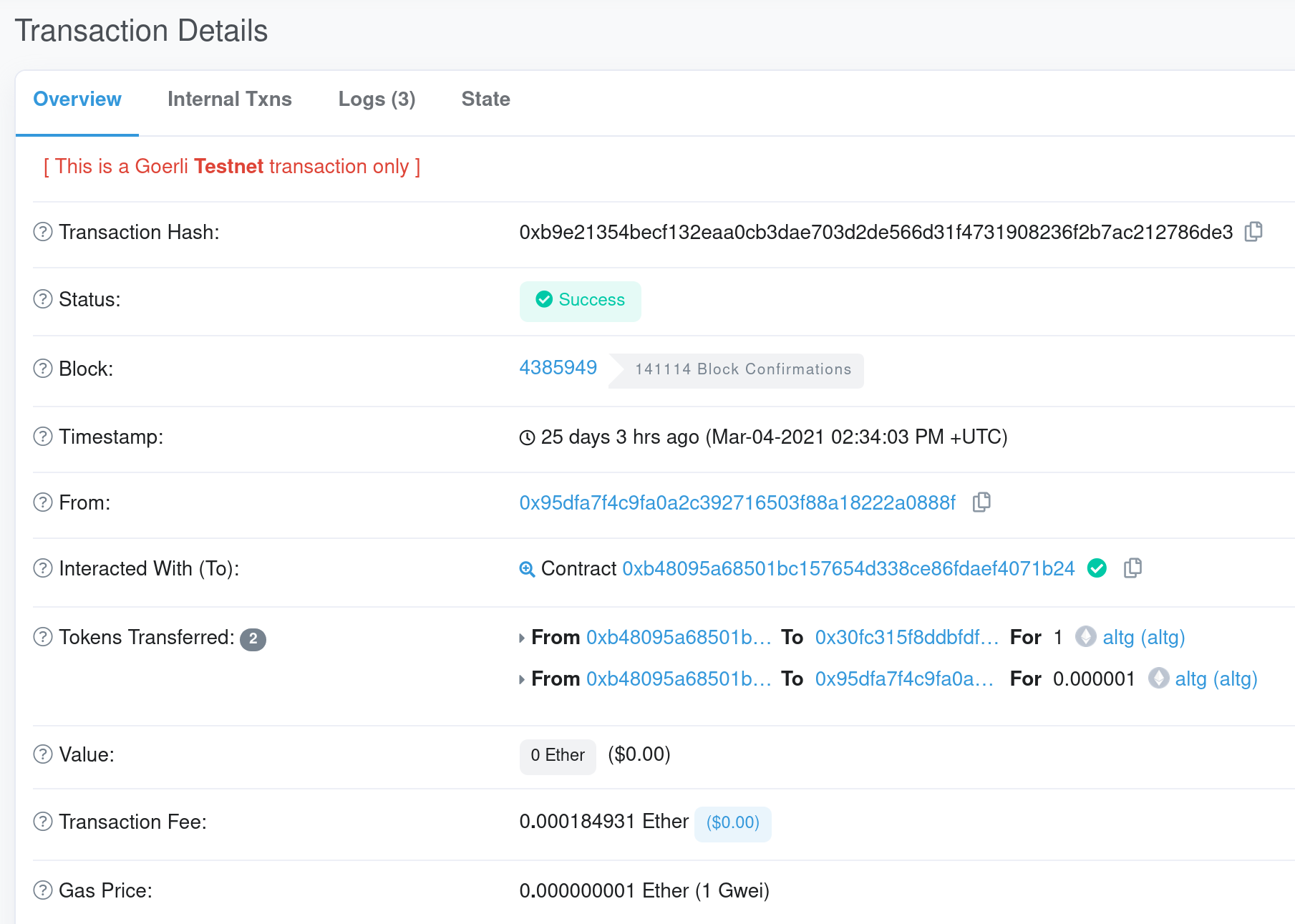Click the ($0.00) transaction fee badge

732,823
